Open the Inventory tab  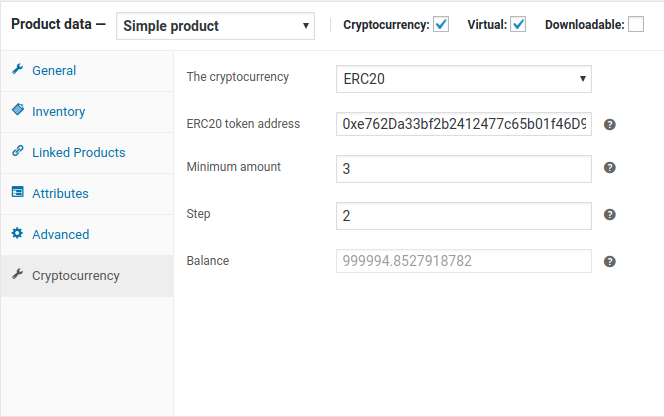[58, 112]
